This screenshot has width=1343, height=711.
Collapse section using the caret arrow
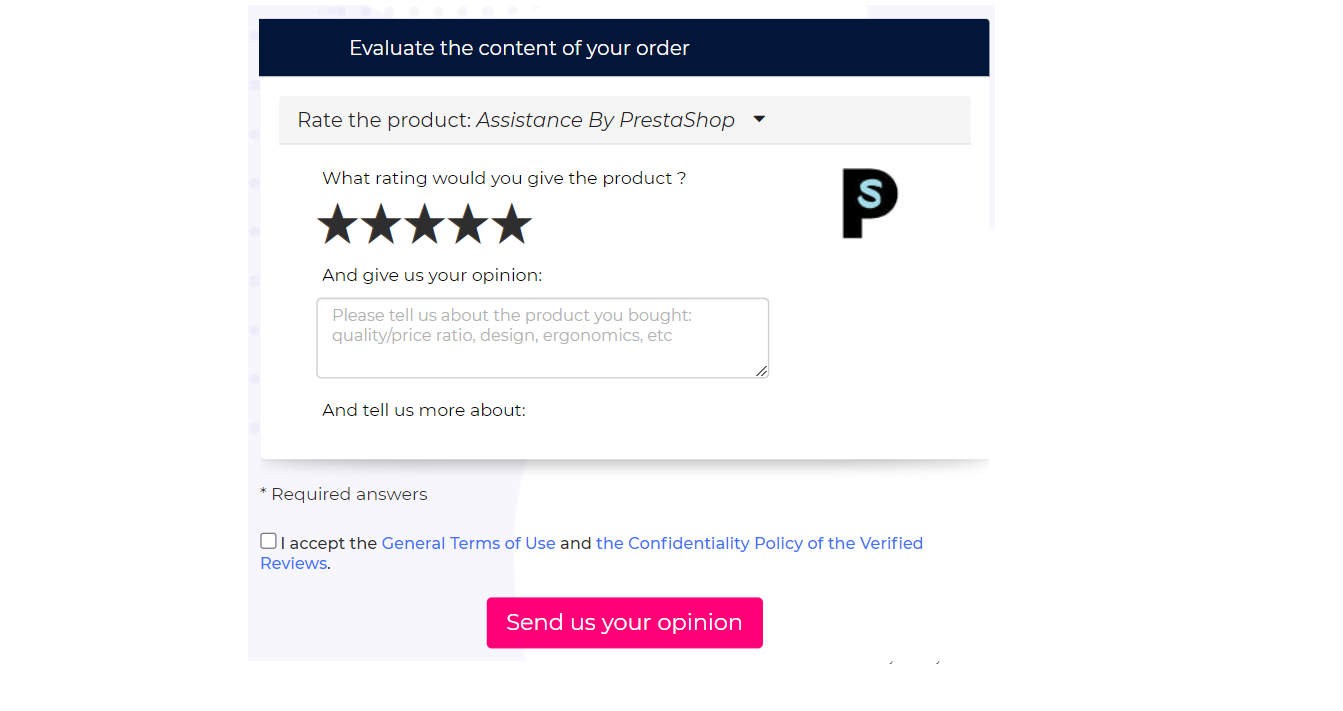point(759,119)
